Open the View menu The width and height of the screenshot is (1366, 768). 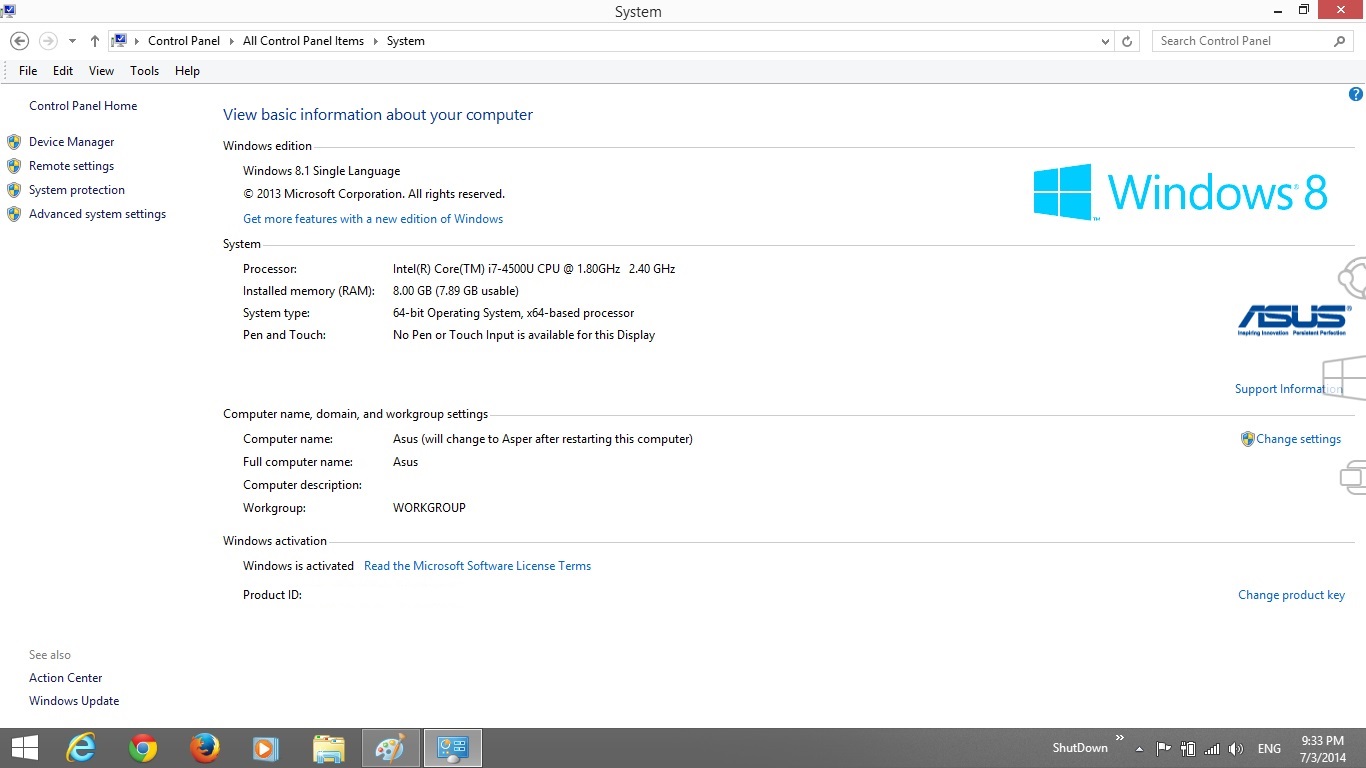101,71
